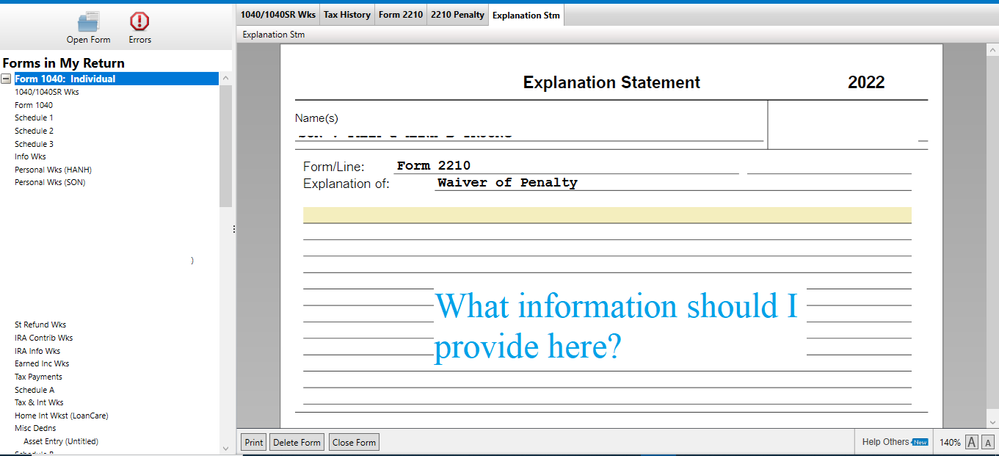Switch to the Form 2210 tab

click(400, 15)
